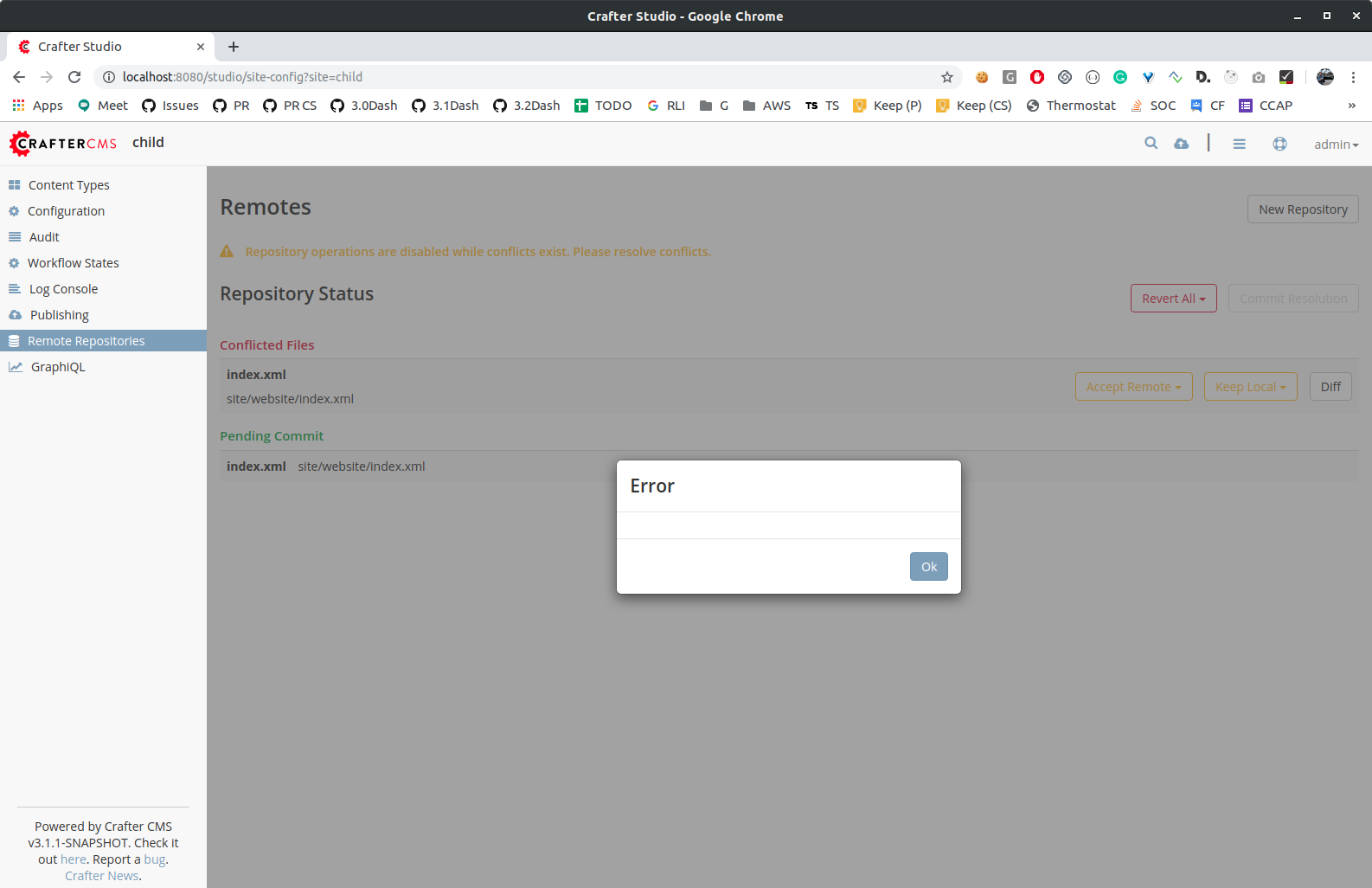Click the Configuration gear icon
1372x888 pixels.
coord(14,211)
